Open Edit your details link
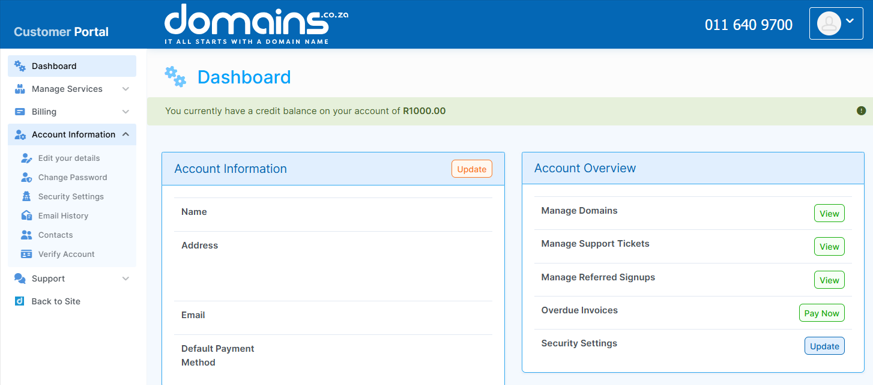 [x=69, y=158]
